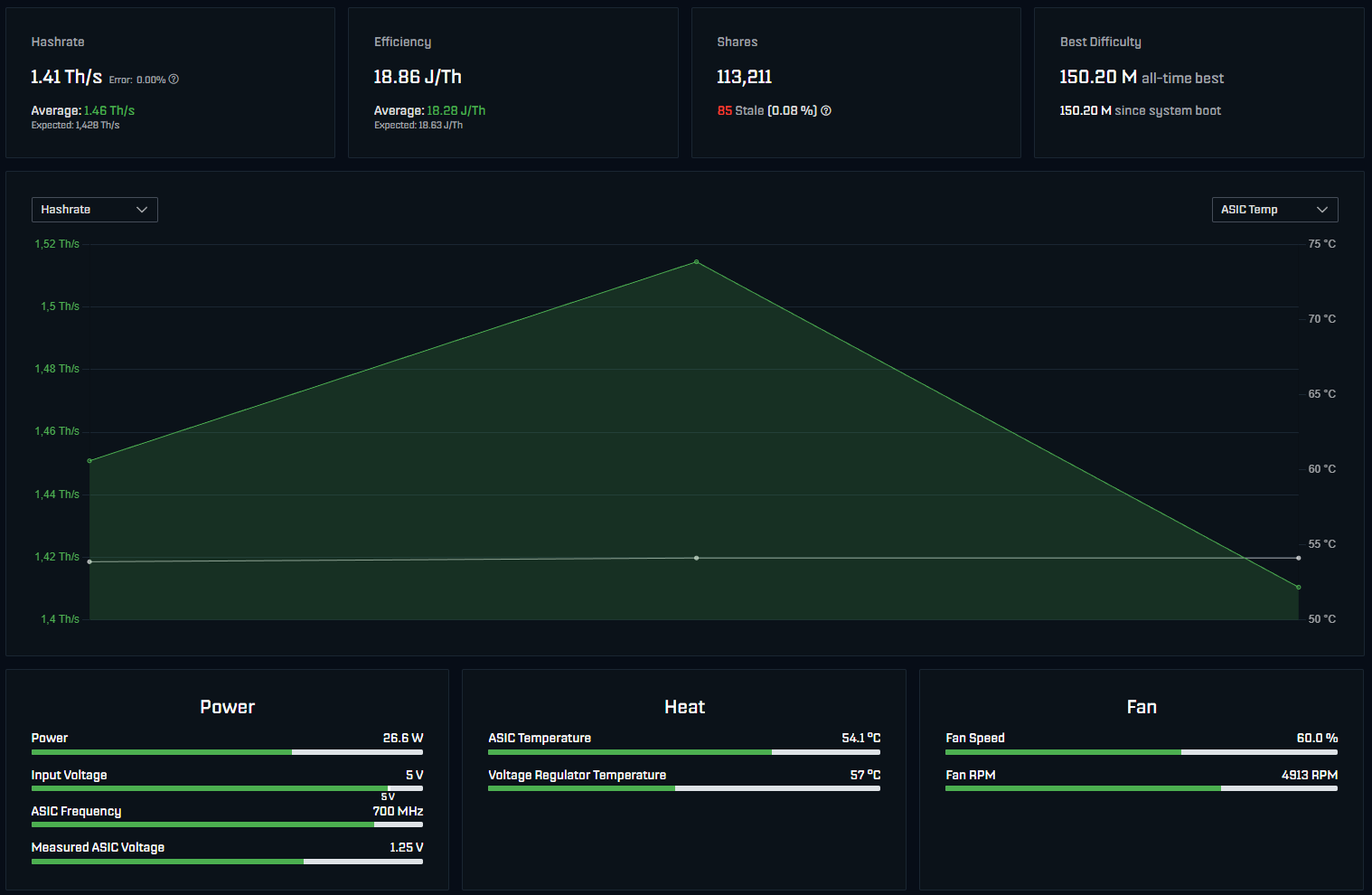Select the last green hashrate data point
The height and width of the screenshot is (895, 1372).
(x=1299, y=588)
